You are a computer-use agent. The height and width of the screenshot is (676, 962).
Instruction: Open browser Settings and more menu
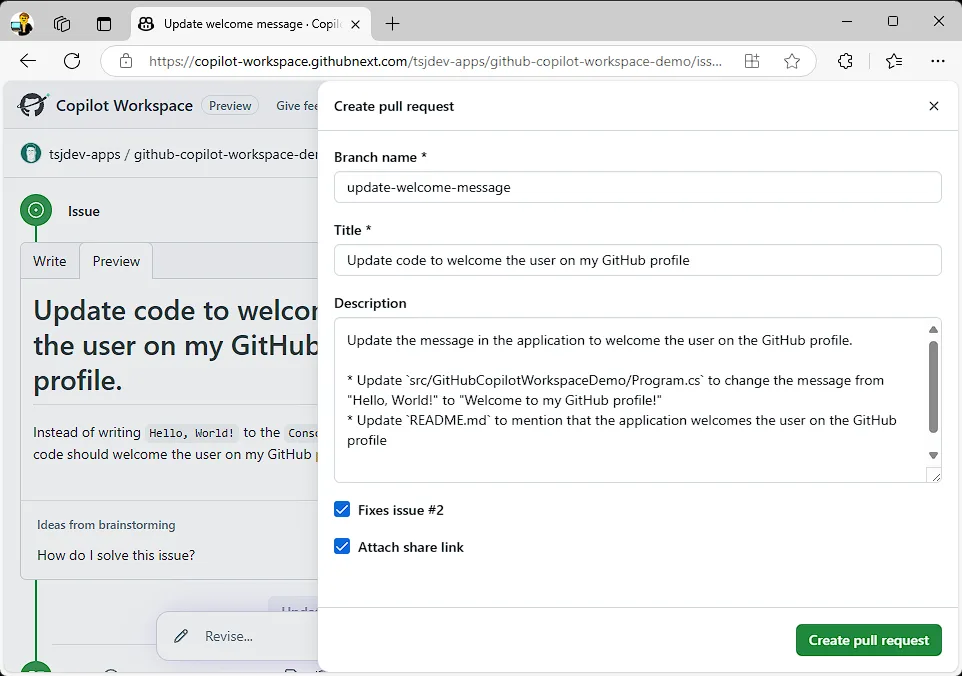pyautogui.click(x=937, y=61)
